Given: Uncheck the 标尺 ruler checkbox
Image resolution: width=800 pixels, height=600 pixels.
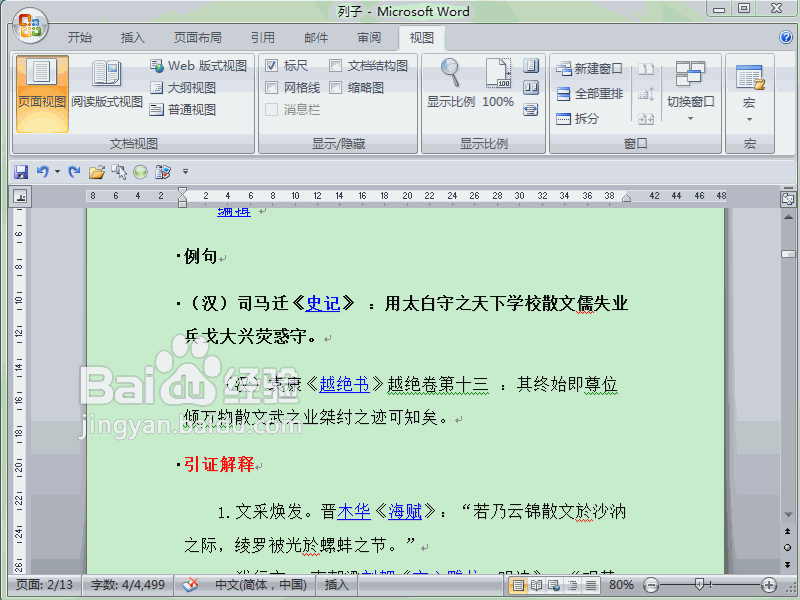Looking at the screenshot, I should [x=274, y=64].
